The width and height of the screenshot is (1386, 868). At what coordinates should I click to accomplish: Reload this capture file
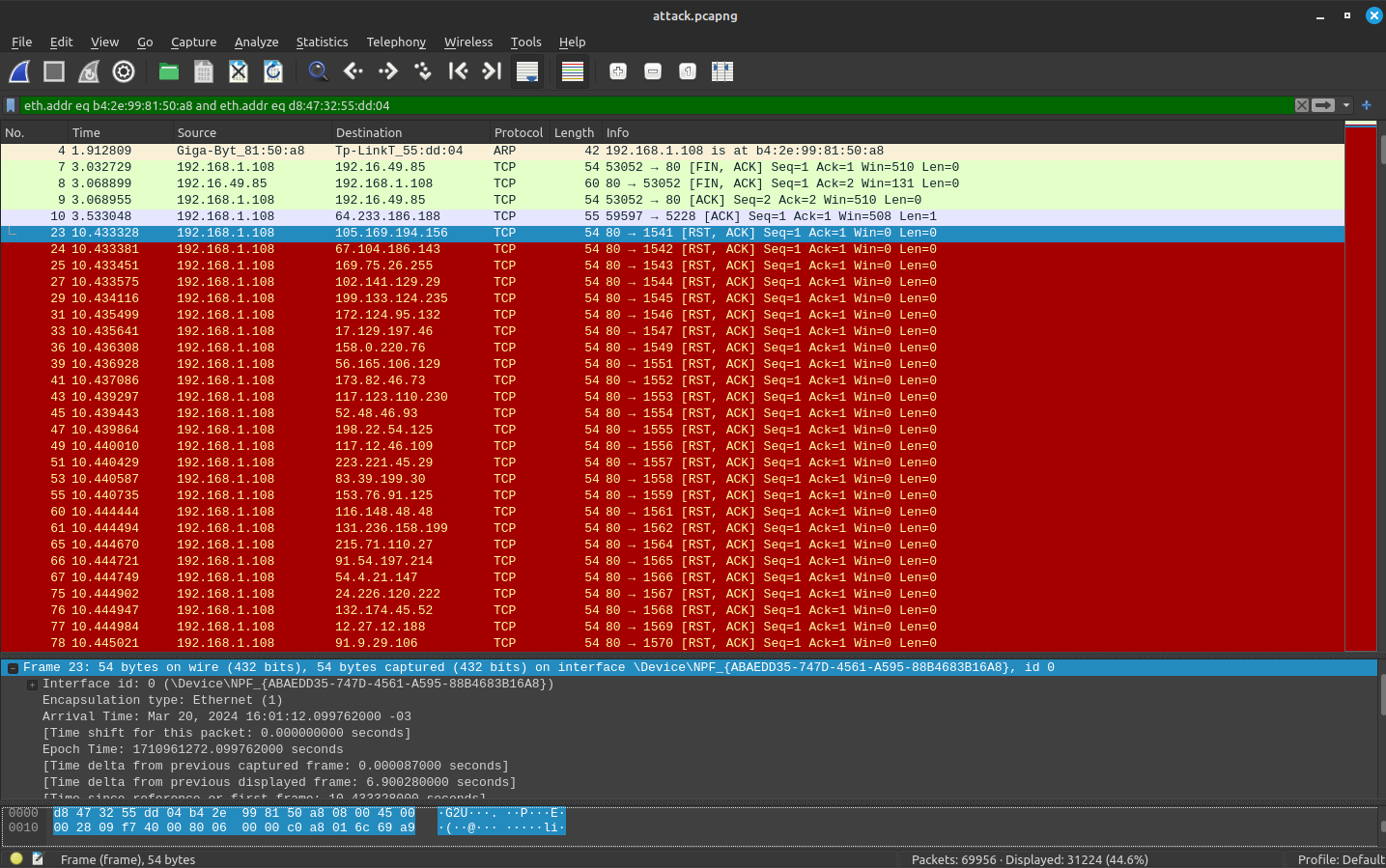click(x=273, y=71)
